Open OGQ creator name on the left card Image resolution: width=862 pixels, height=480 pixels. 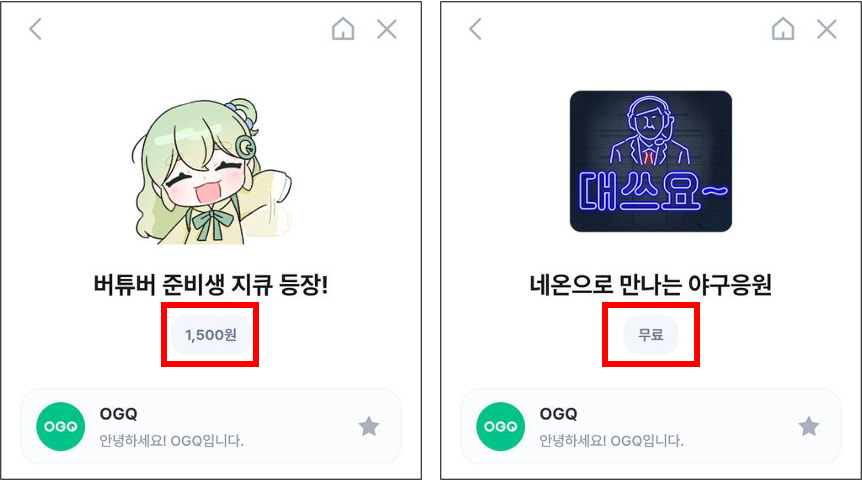(x=118, y=413)
